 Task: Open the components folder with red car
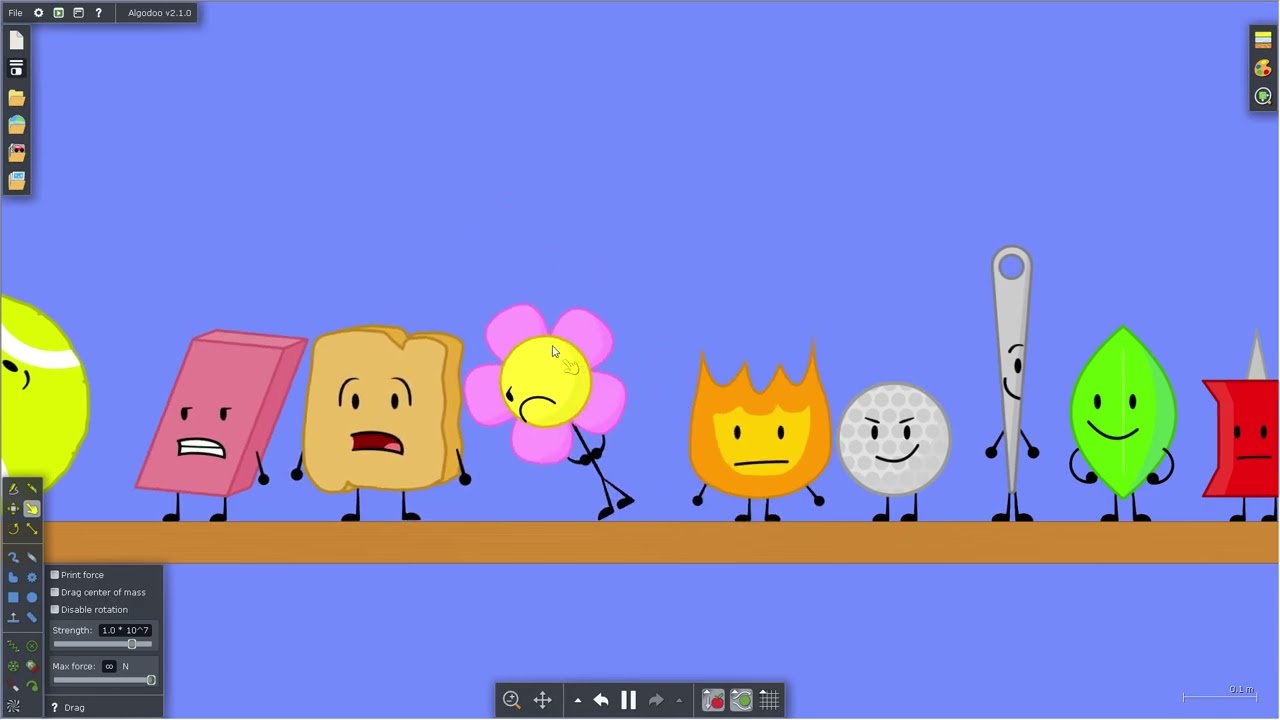pyautogui.click(x=16, y=153)
